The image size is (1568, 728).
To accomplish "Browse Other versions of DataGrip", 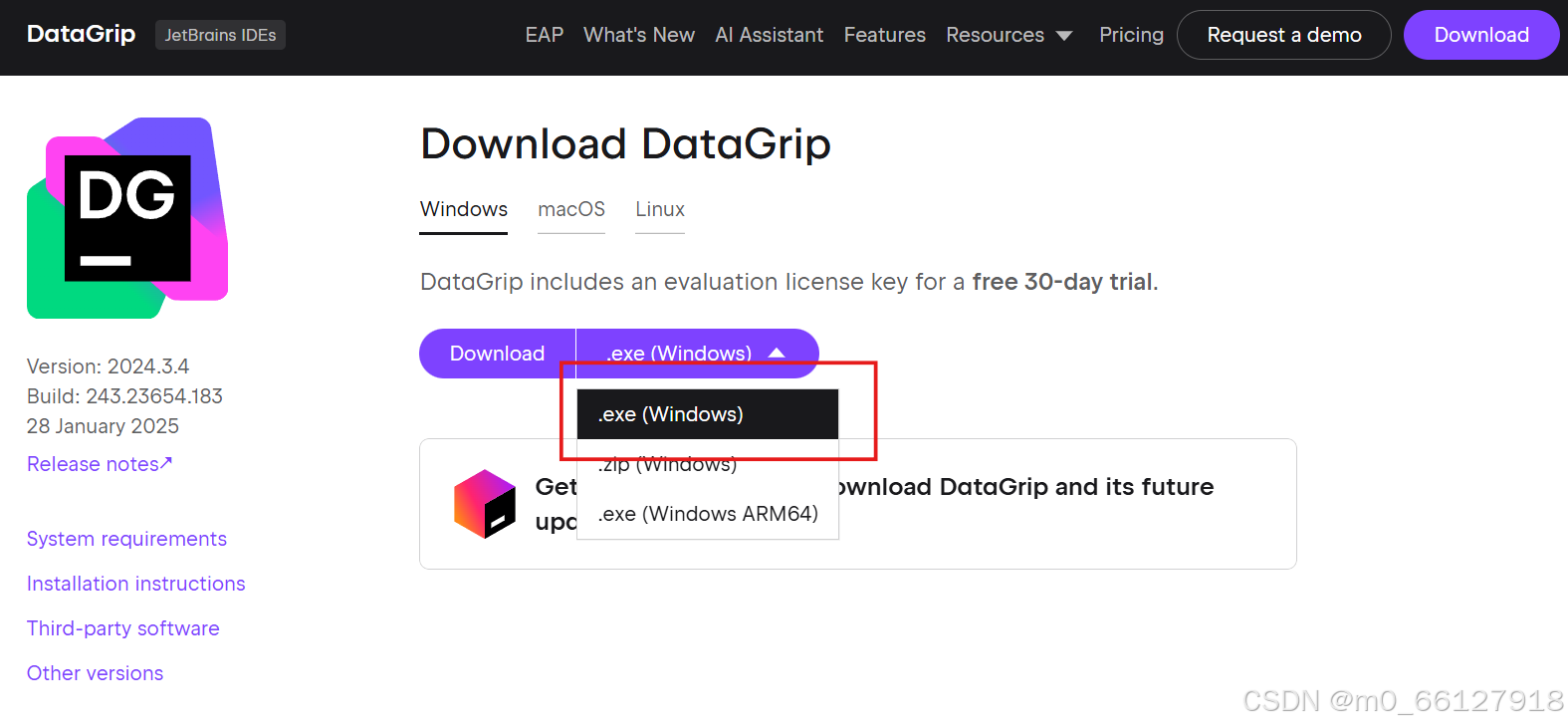I will 95,673.
